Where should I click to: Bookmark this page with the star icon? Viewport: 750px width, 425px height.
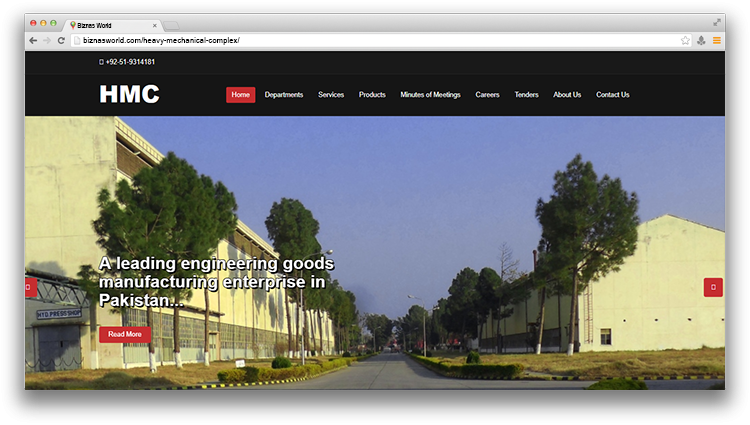point(685,40)
